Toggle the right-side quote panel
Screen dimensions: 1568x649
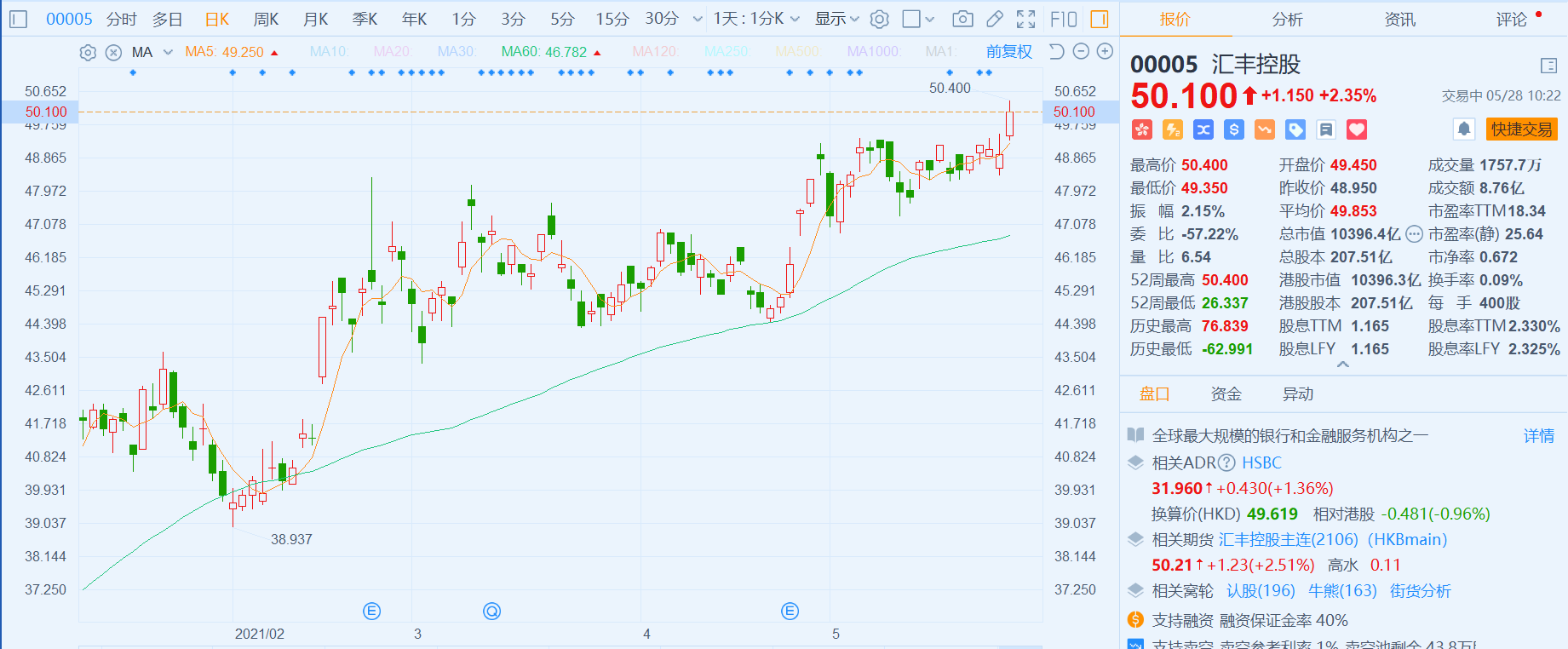click(x=1100, y=19)
